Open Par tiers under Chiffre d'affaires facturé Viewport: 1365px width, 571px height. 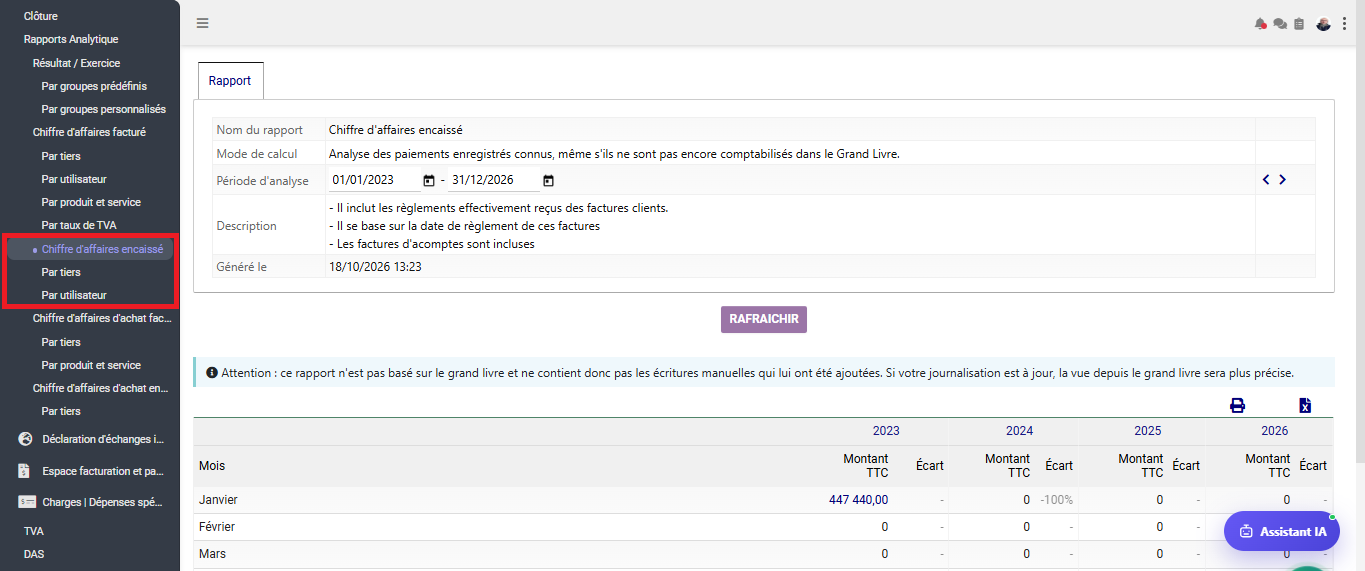click(x=61, y=156)
